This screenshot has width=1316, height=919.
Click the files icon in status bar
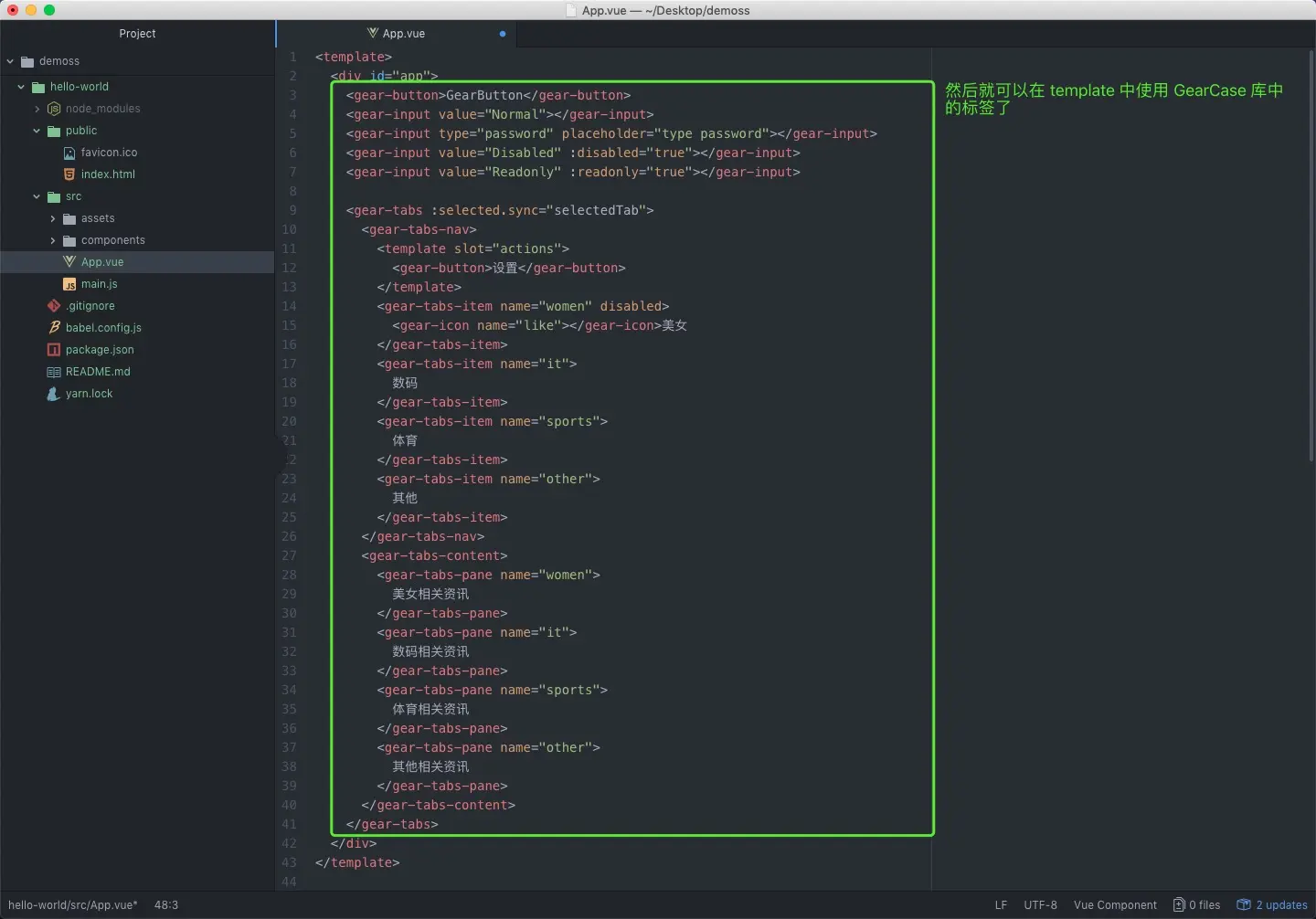(1179, 904)
